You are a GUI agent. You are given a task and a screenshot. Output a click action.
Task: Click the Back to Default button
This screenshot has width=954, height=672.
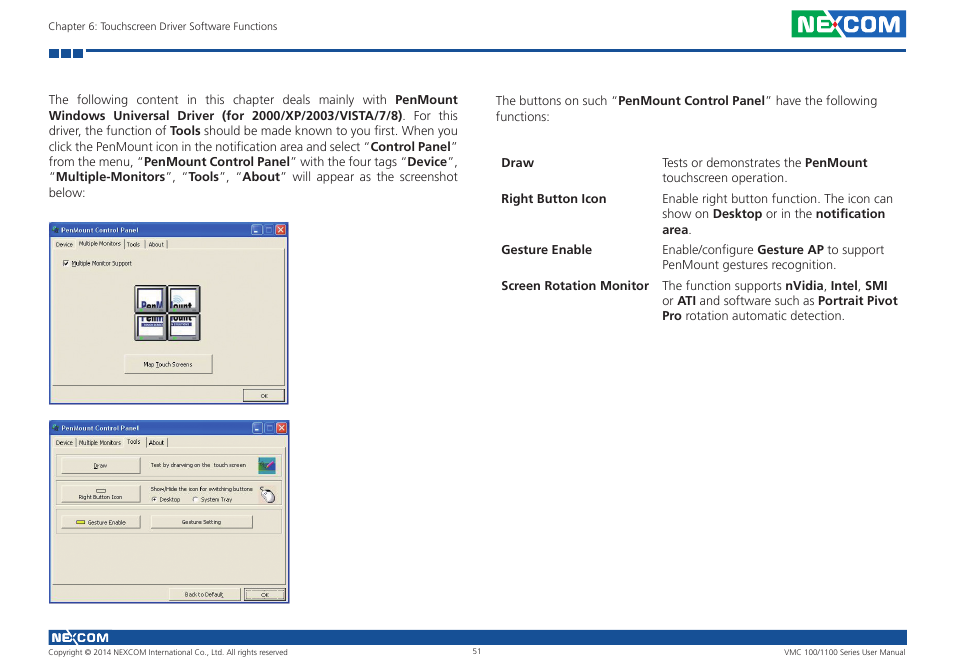(x=204, y=595)
